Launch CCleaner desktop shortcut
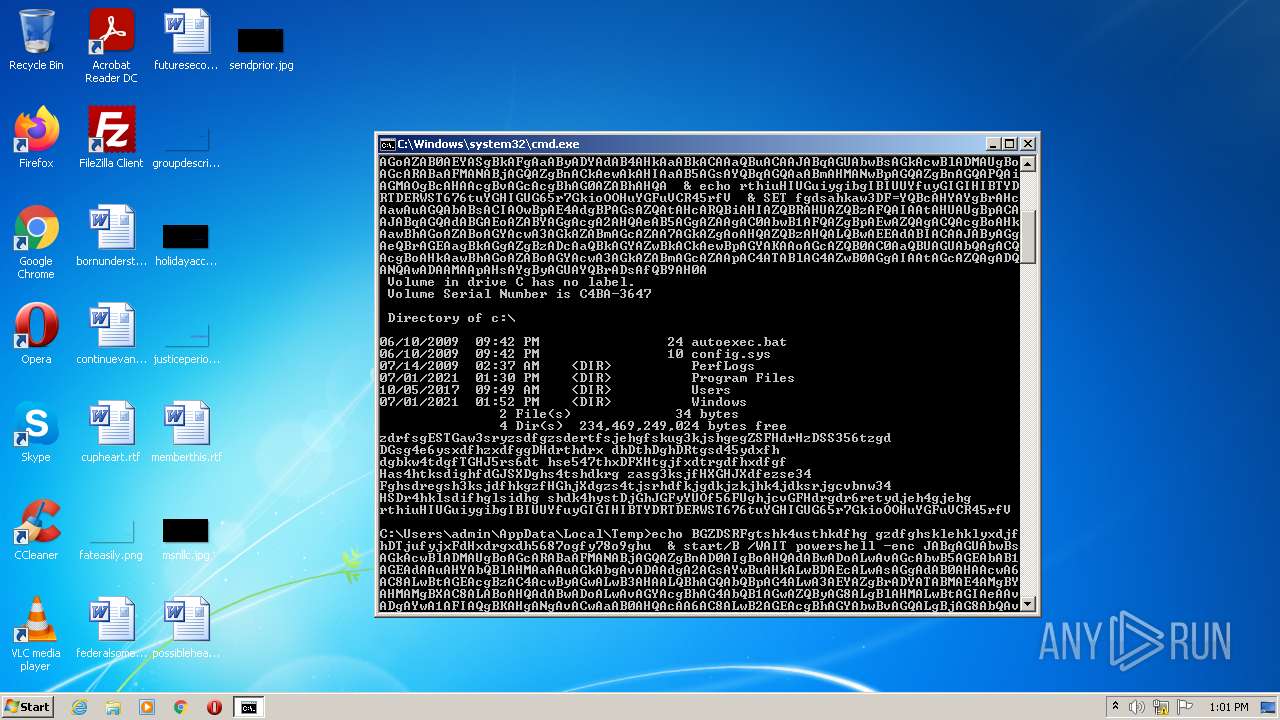Screen dimensions: 1280x720 pyautogui.click(x=36, y=531)
